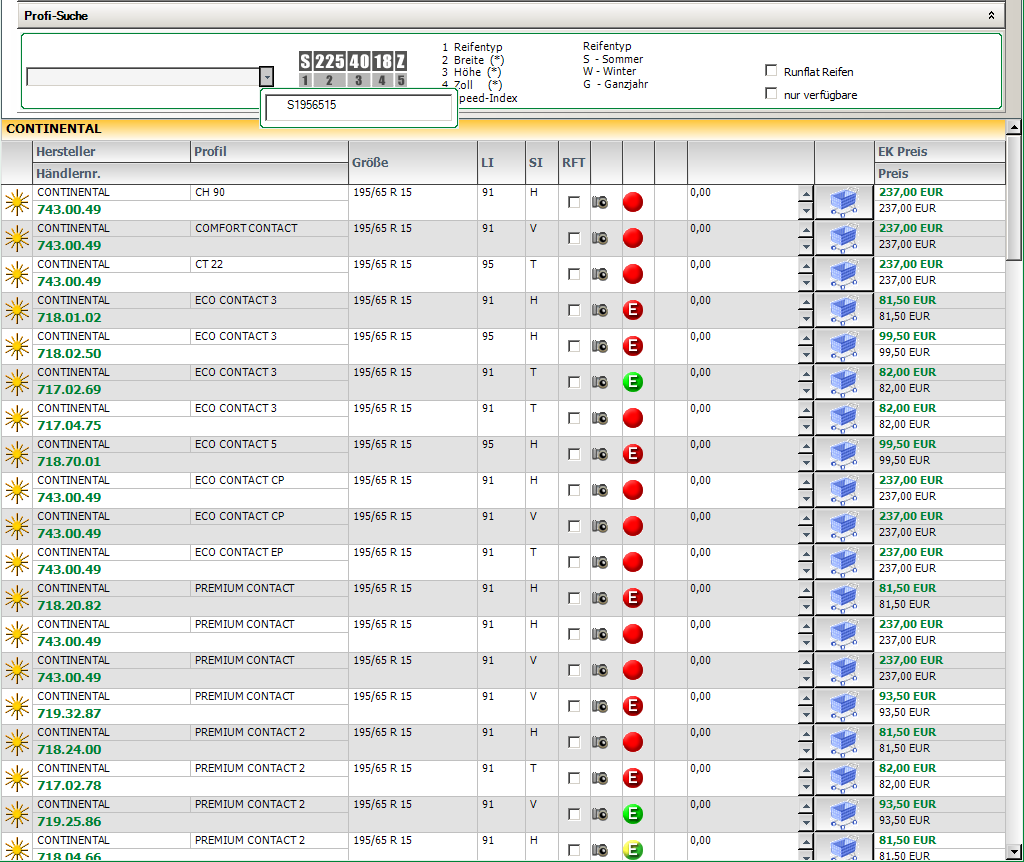Screen dimensions: 1024x862
Task: Click sun icon for tire 718.70.01
Action: click(x=17, y=454)
